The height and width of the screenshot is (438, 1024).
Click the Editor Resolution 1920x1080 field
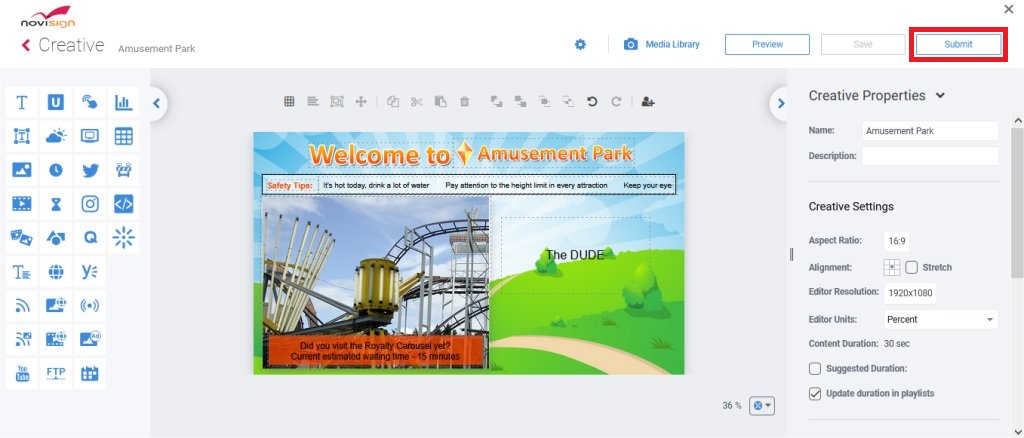(x=910, y=293)
